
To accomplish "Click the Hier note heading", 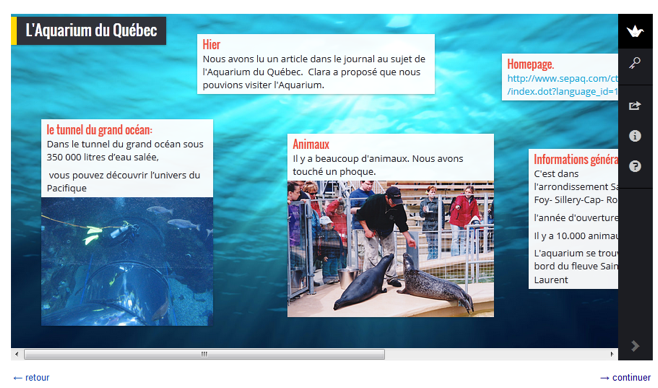I will click(211, 44).
